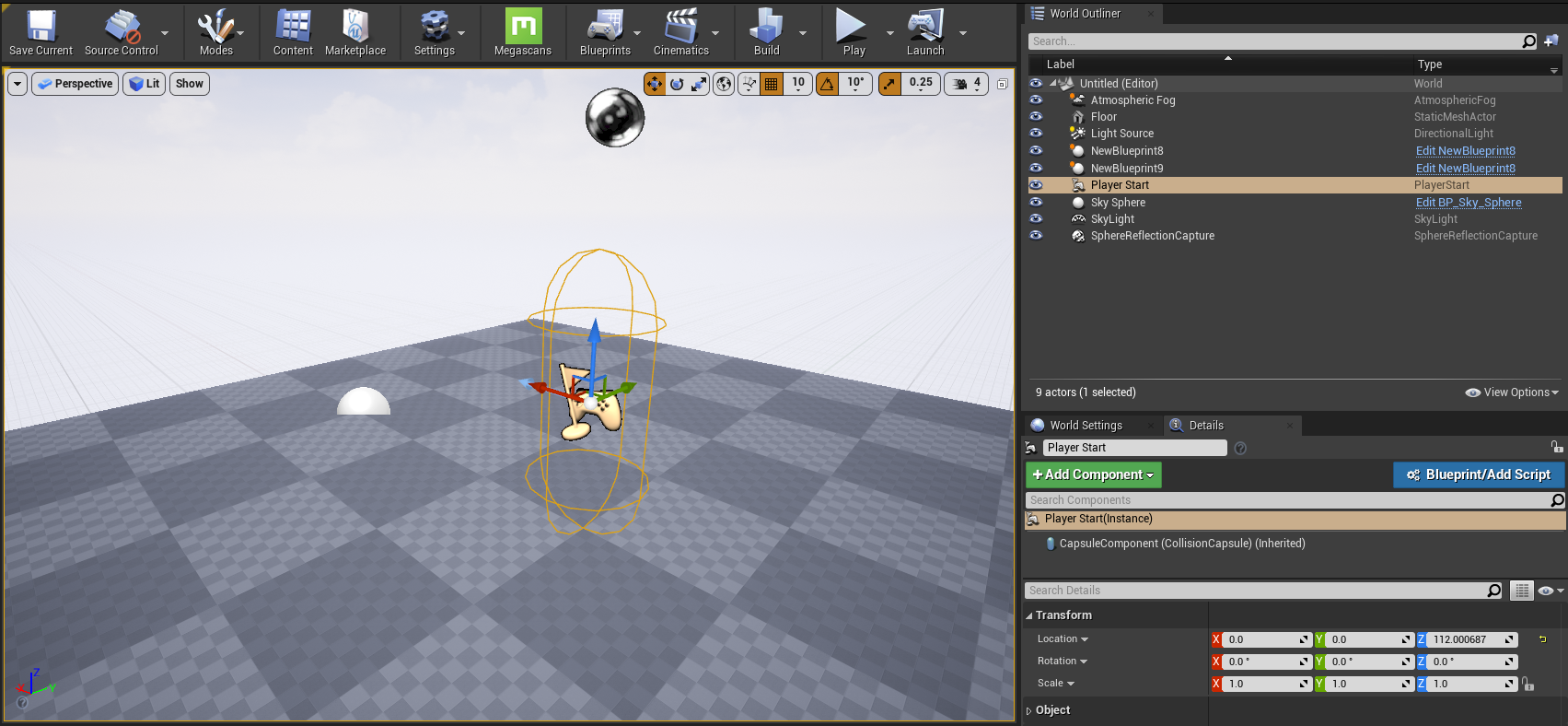The height and width of the screenshot is (726, 1568).
Task: Select the World Outliner tab
Action: (x=1085, y=14)
